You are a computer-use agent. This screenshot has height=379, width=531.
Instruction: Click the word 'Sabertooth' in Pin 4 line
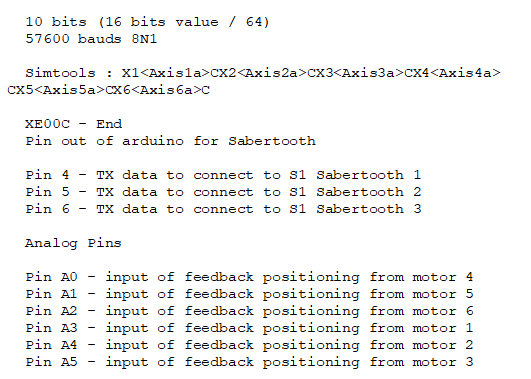coord(360,175)
